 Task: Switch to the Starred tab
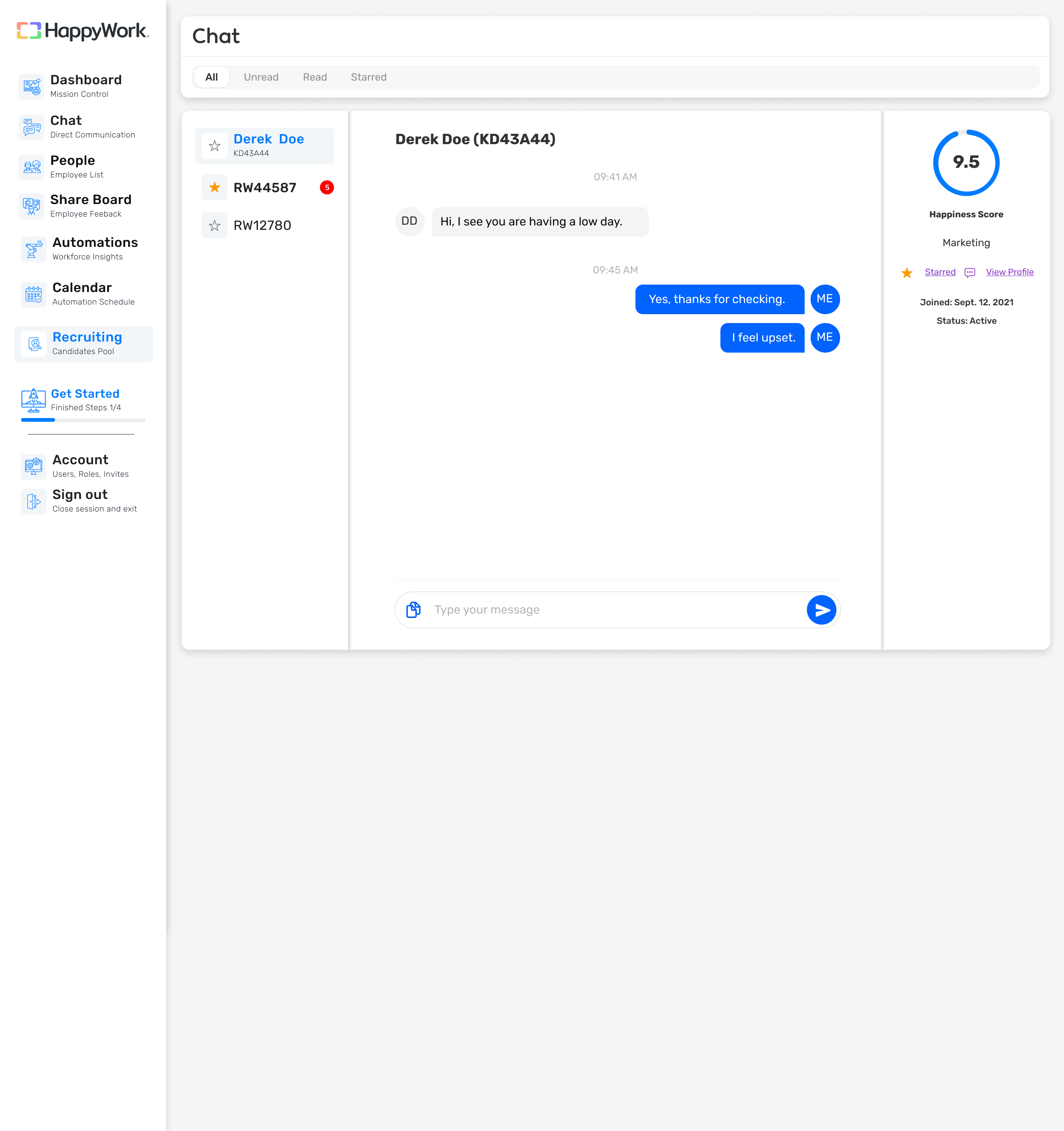pos(368,77)
